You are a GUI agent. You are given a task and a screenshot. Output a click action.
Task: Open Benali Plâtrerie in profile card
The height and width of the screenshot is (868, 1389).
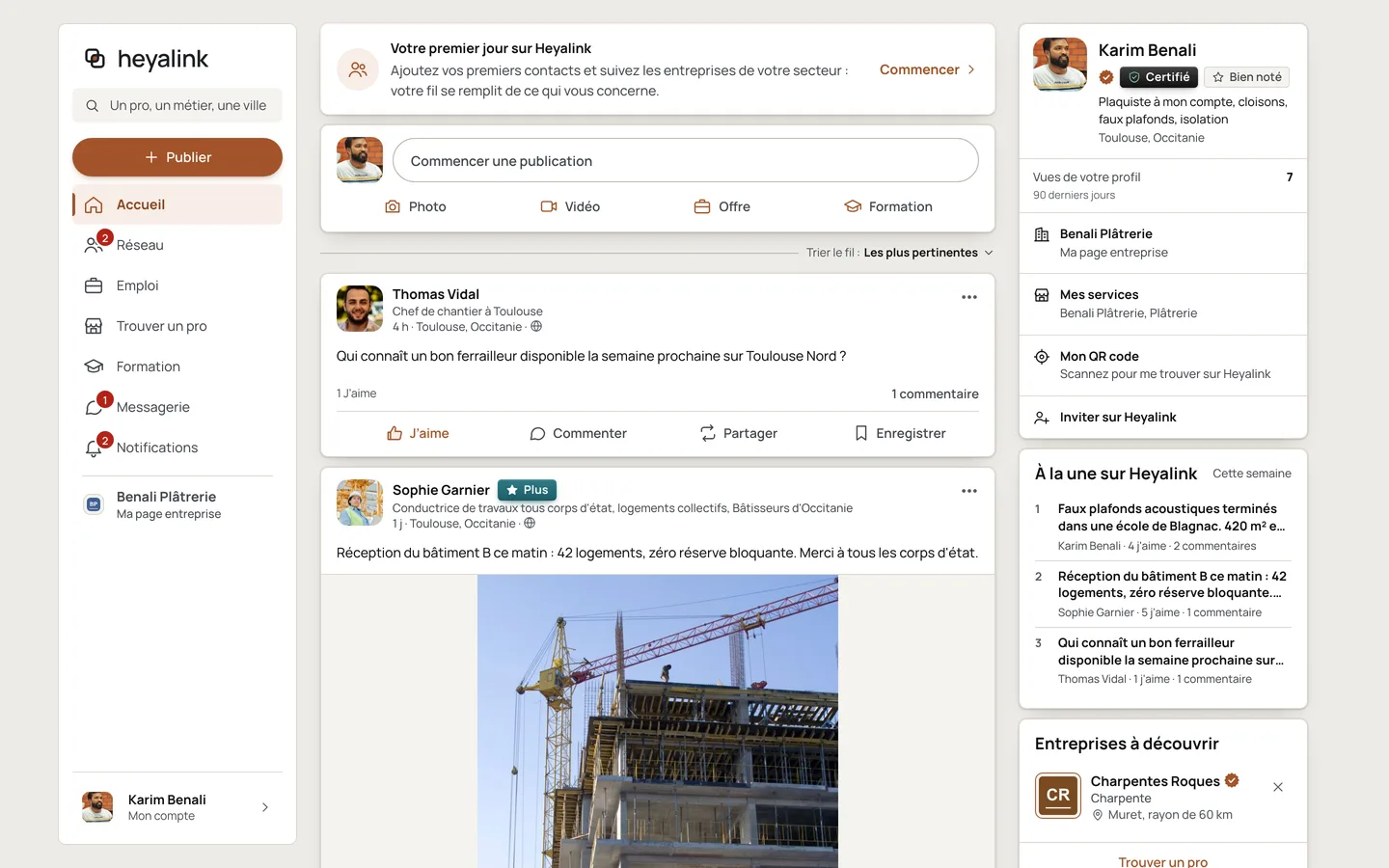1163,243
